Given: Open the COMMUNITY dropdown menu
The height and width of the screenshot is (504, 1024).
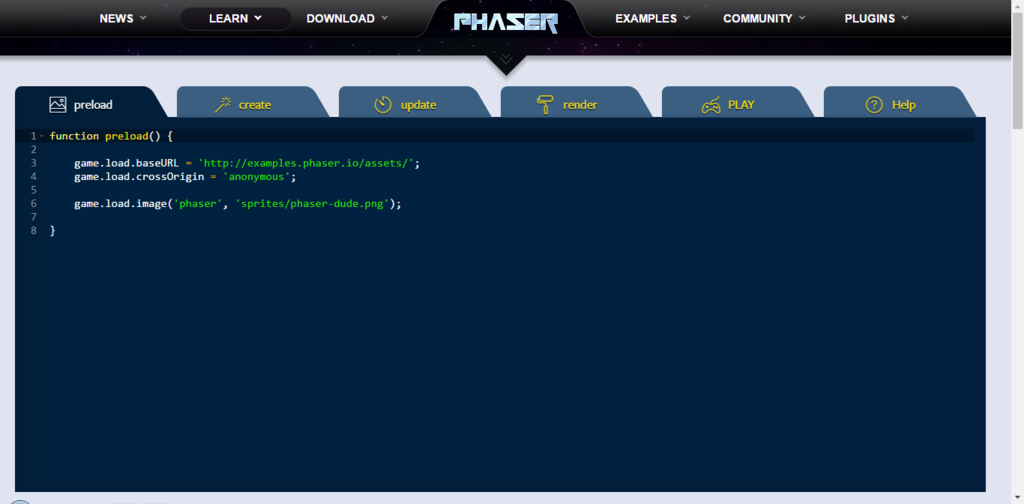Looking at the screenshot, I should point(764,18).
